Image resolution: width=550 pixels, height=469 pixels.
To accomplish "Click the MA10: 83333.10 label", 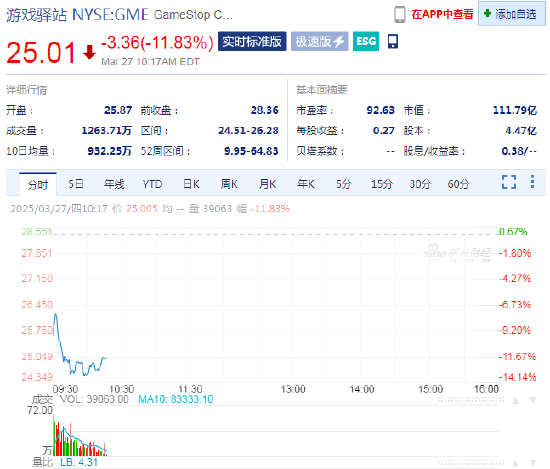I will click(x=176, y=399).
